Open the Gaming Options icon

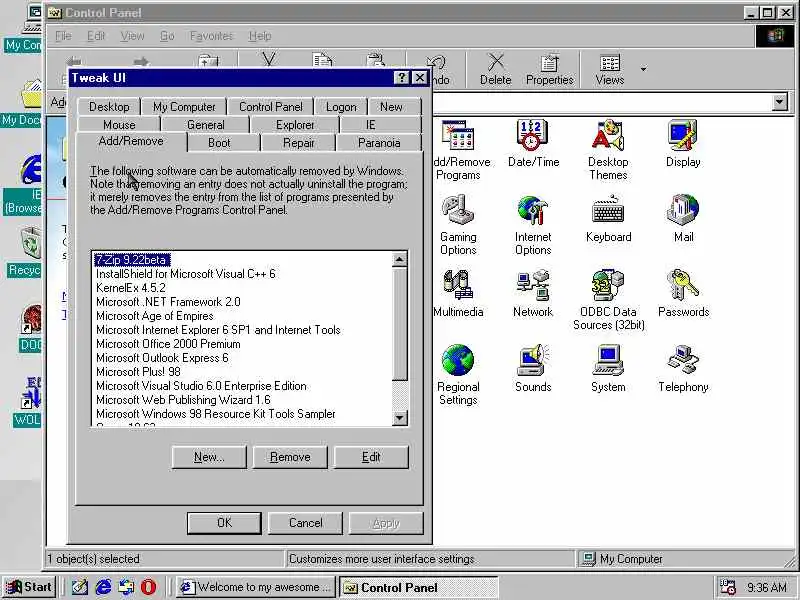tap(458, 224)
